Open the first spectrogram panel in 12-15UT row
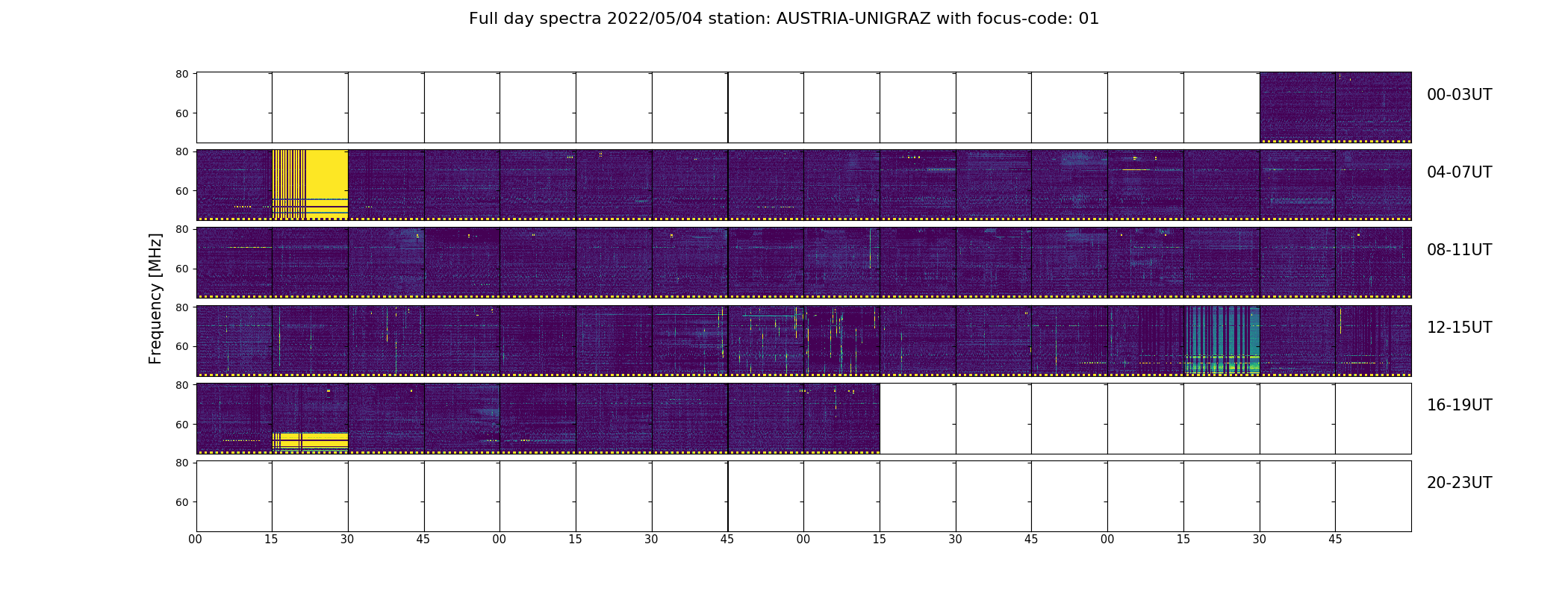This screenshot has height=597, width=1568. click(x=234, y=341)
